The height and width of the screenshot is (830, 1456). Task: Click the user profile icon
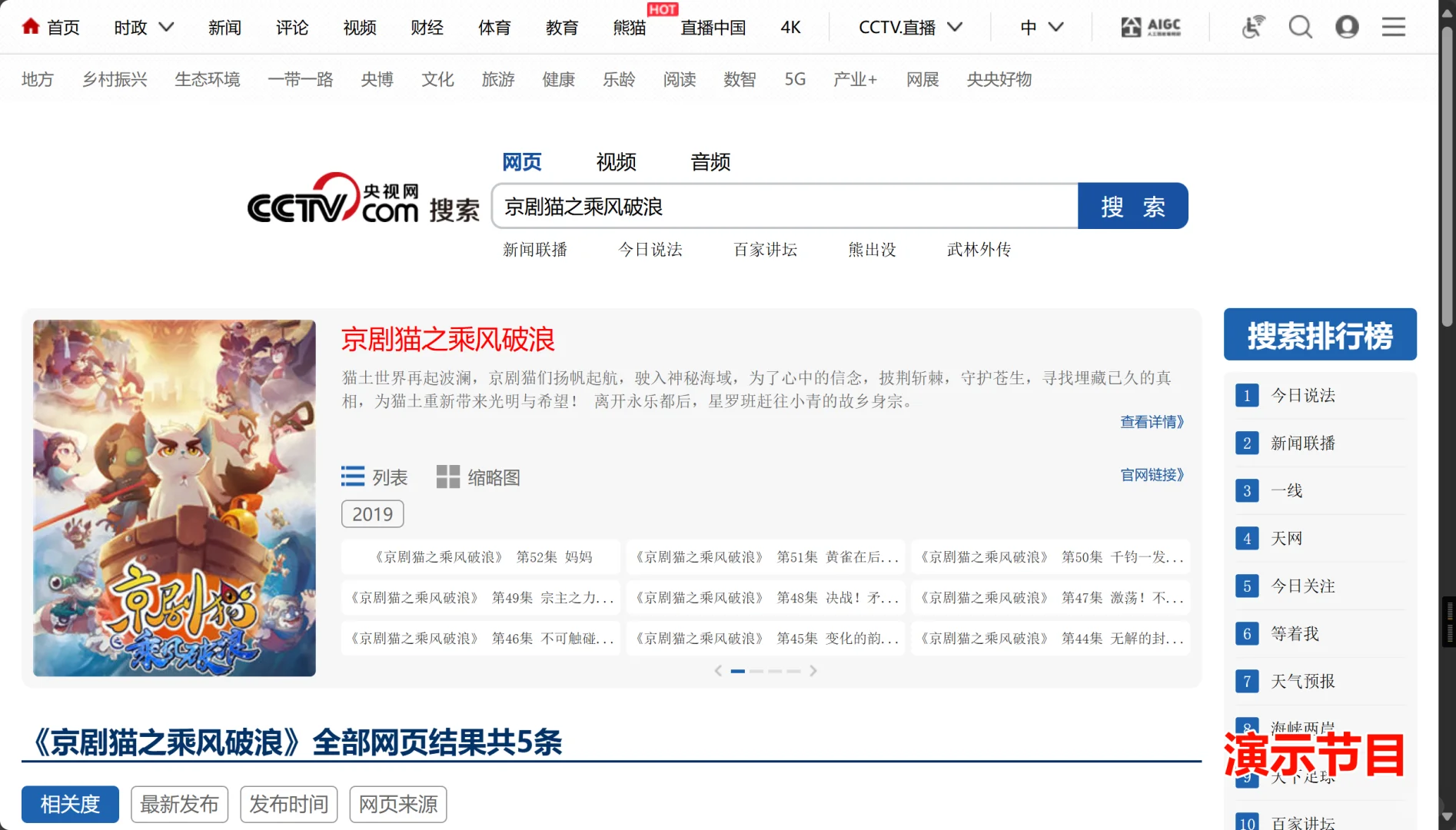tap(1347, 26)
